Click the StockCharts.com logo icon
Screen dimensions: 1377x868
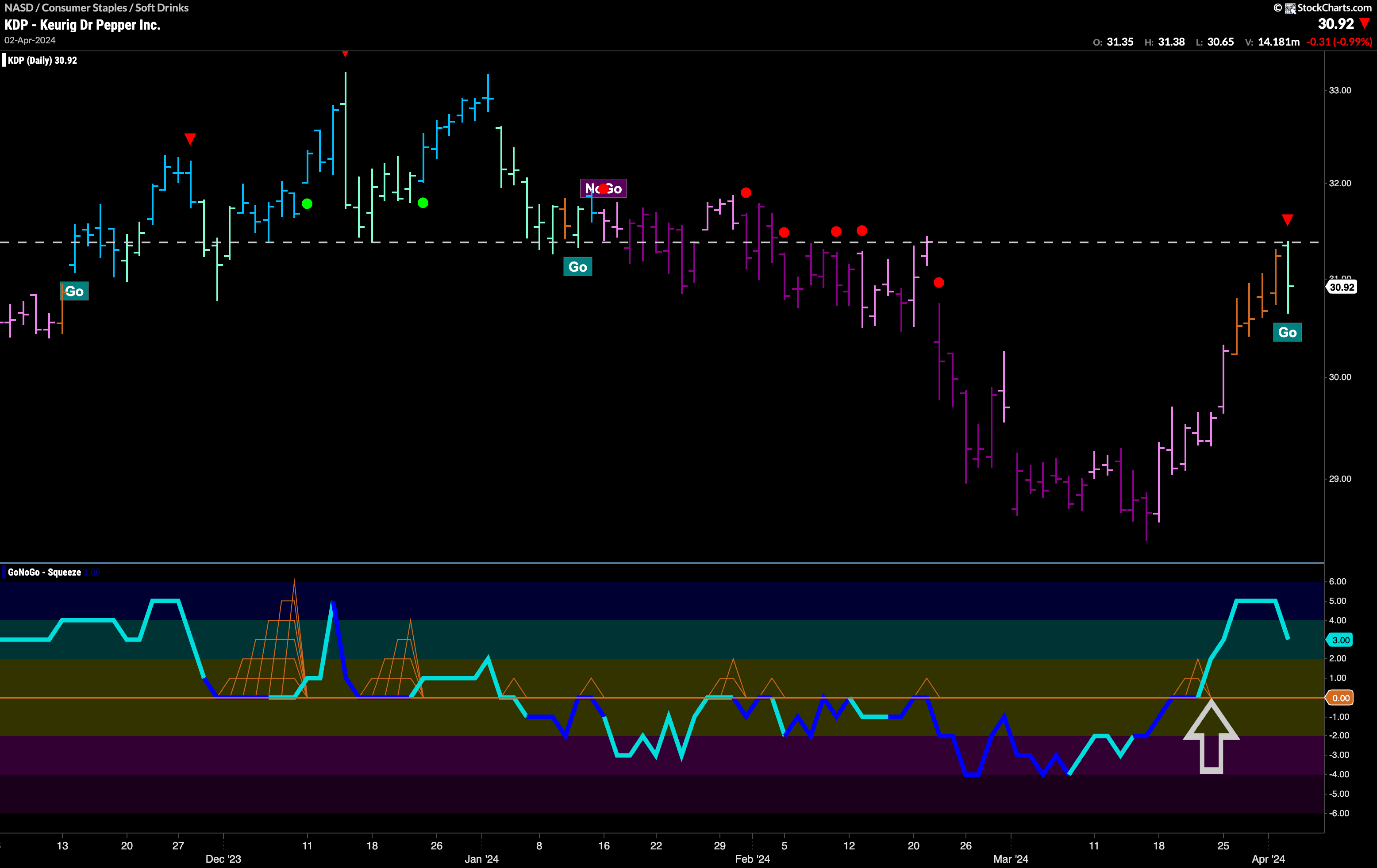[x=1290, y=8]
